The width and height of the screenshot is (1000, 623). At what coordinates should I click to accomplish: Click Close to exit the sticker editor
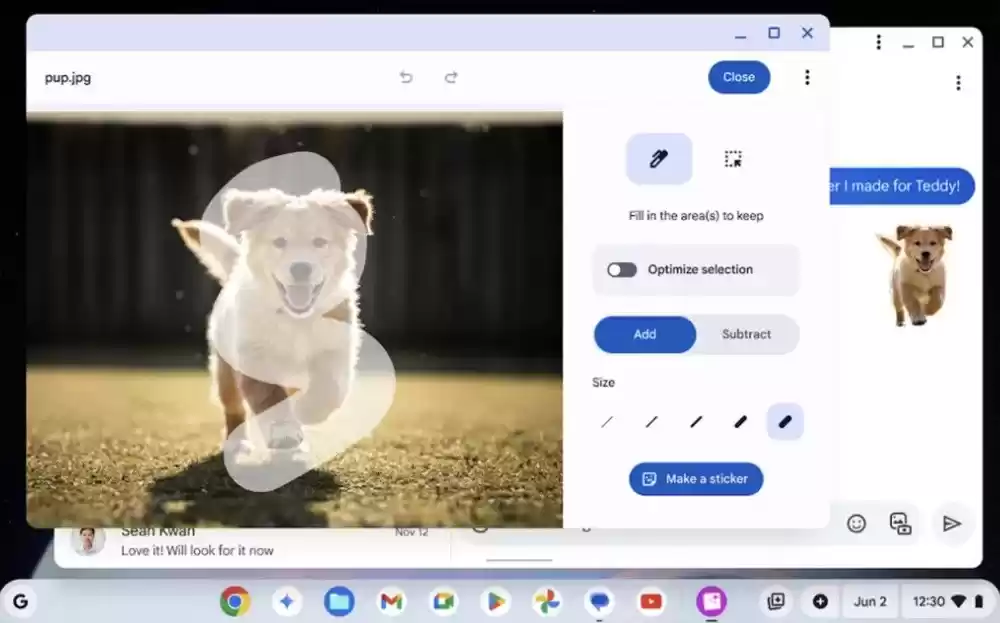(739, 77)
